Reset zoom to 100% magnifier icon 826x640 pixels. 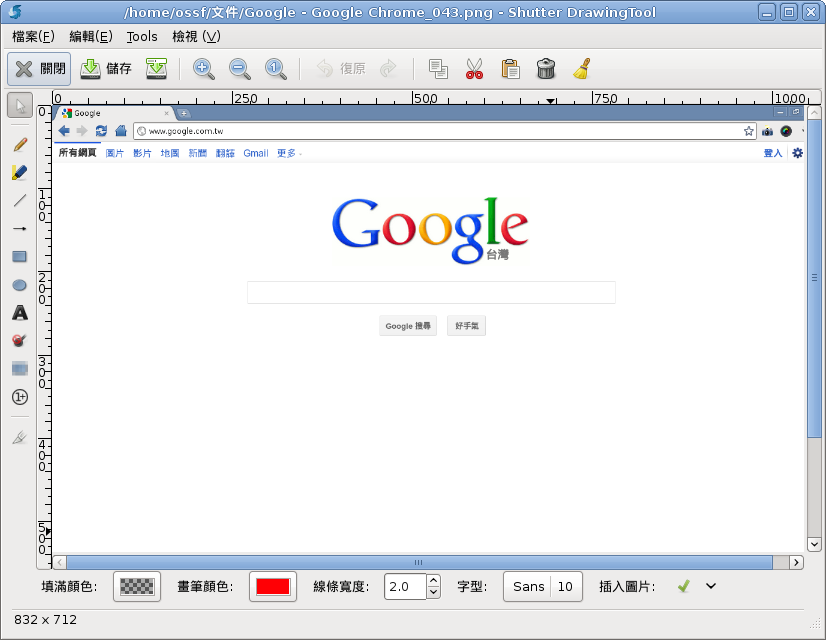pos(276,68)
